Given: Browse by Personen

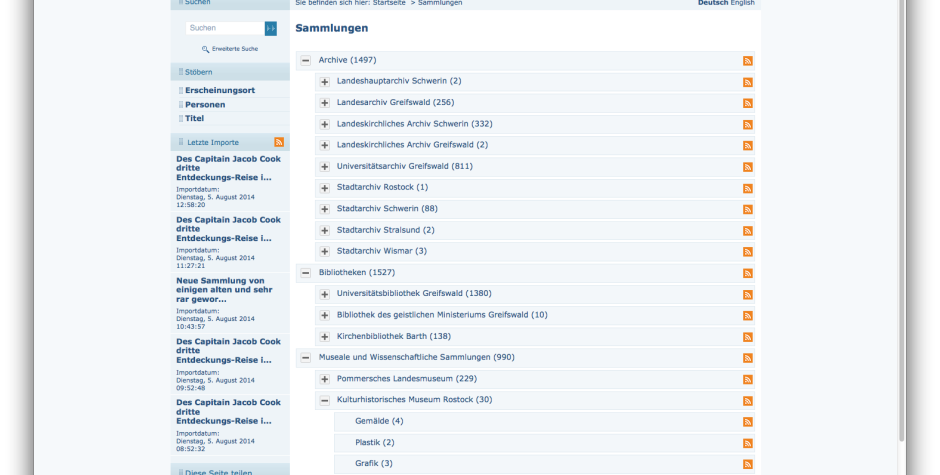Looking at the screenshot, I should pos(205,104).
